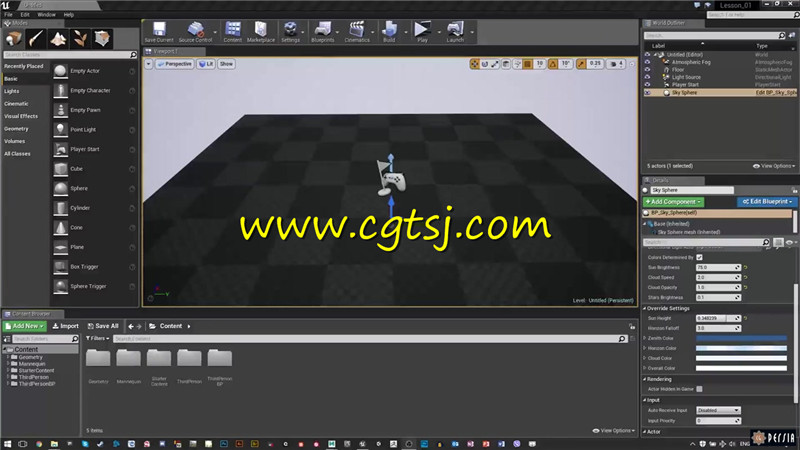Screen dimensions: 800x450
Task: Open the File menu
Action: [9, 15]
